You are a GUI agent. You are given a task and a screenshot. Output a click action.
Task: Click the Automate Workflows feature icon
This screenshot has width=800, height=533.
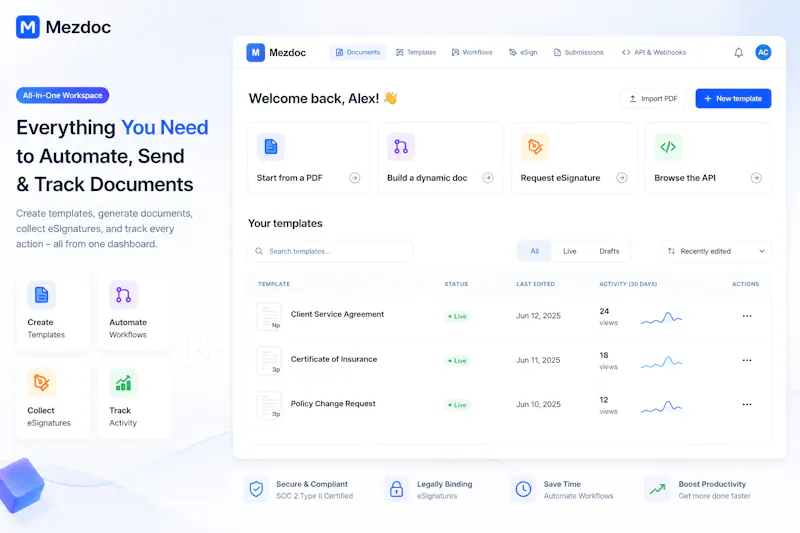[x=123, y=295]
